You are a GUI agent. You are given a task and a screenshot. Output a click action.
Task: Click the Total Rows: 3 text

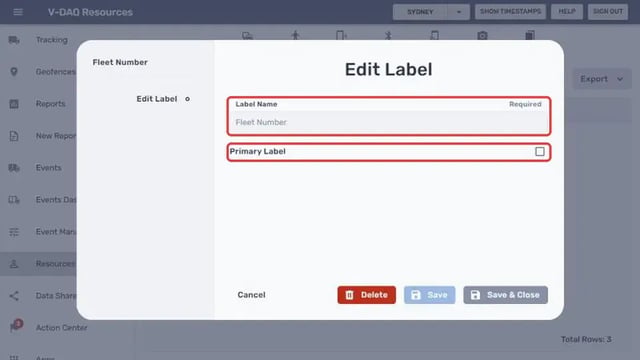[586, 339]
